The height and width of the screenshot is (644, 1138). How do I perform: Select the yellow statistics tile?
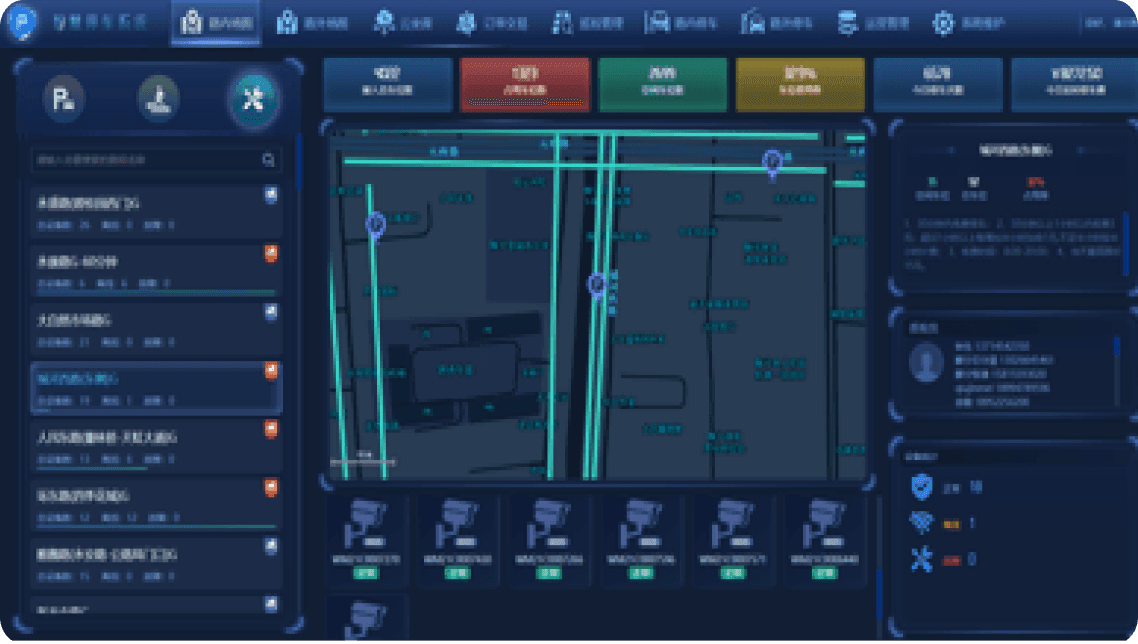point(801,84)
